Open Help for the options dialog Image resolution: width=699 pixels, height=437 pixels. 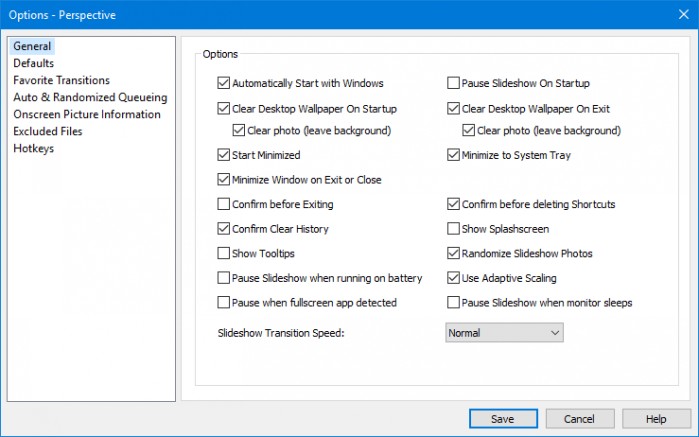[x=656, y=419]
